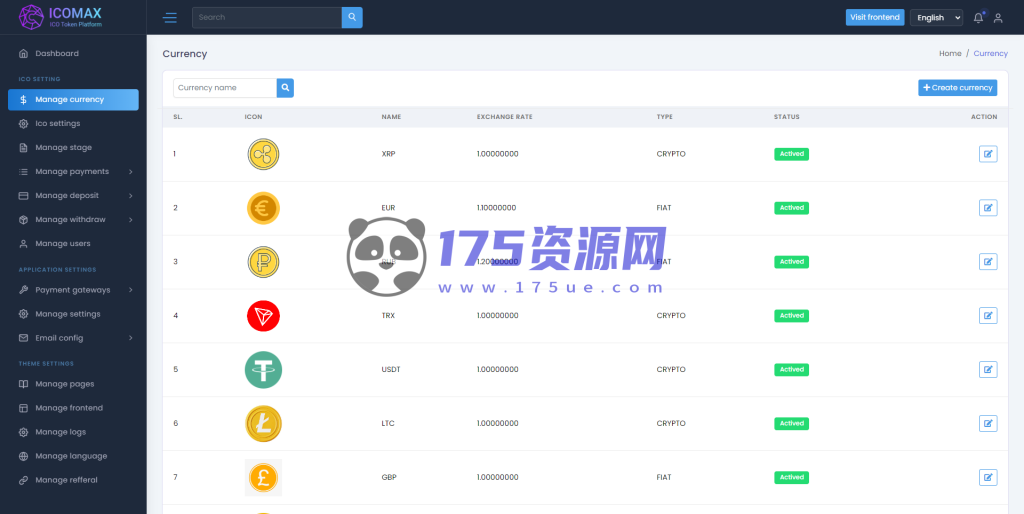The image size is (1024, 514).
Task: Edit the XRP currency row
Action: pos(988,154)
